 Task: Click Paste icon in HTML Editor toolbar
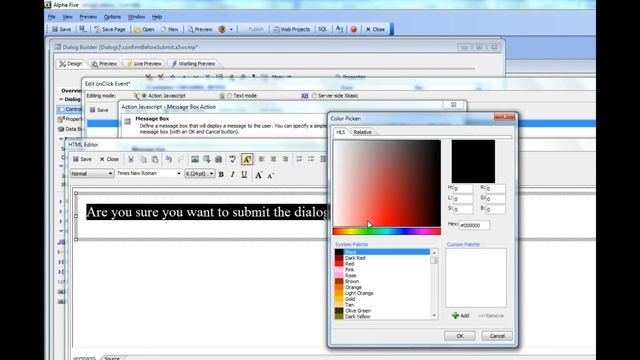click(155, 159)
